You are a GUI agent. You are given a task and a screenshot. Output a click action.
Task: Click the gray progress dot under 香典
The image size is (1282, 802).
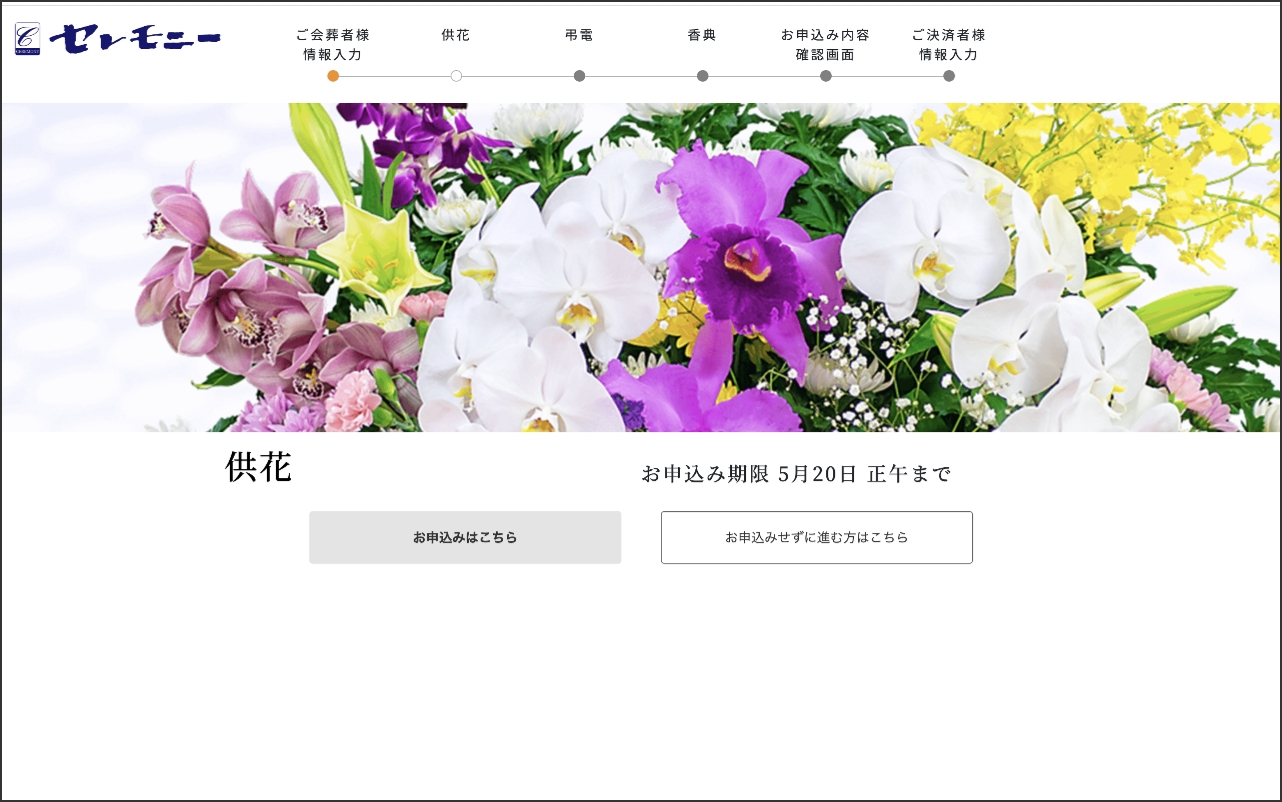(x=703, y=76)
